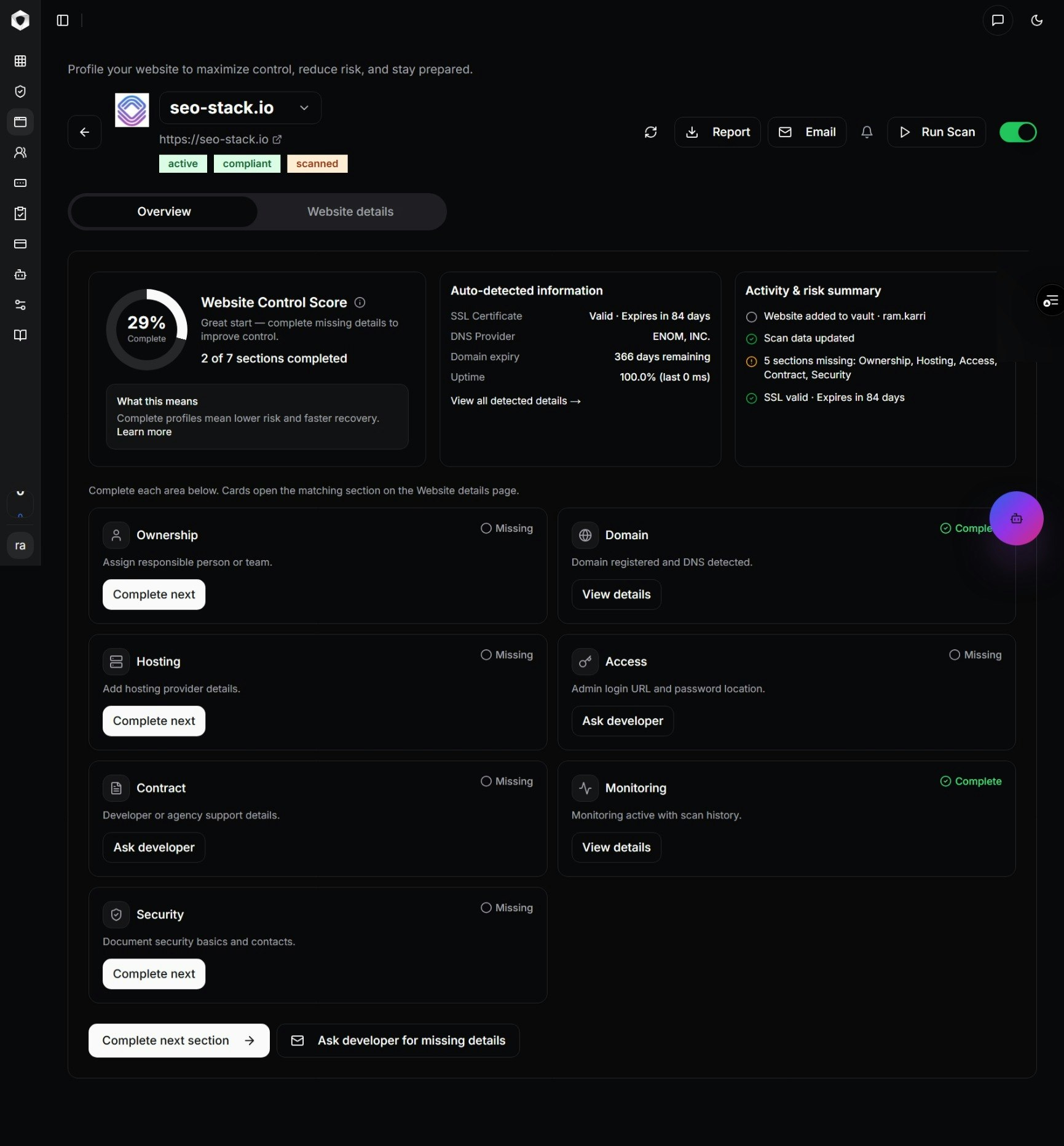The width and height of the screenshot is (1064, 1146).
Task: Open the side panel list icon at the right edge
Action: click(x=1050, y=301)
